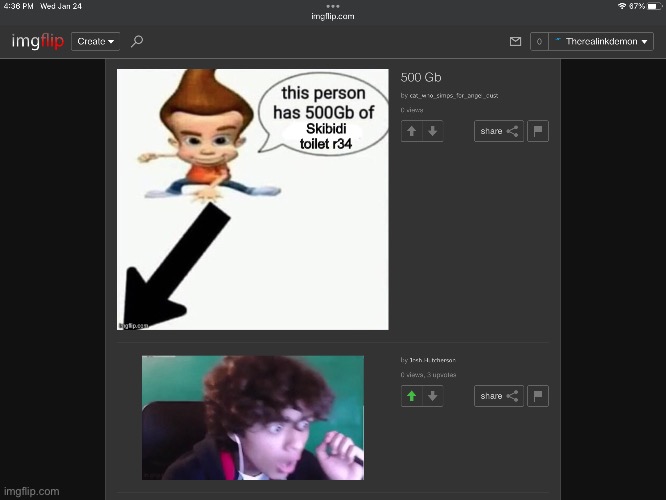The width and height of the screenshot is (666, 500).
Task: Toggle green upvote on Josh Hutcherson post
Action: (411, 396)
